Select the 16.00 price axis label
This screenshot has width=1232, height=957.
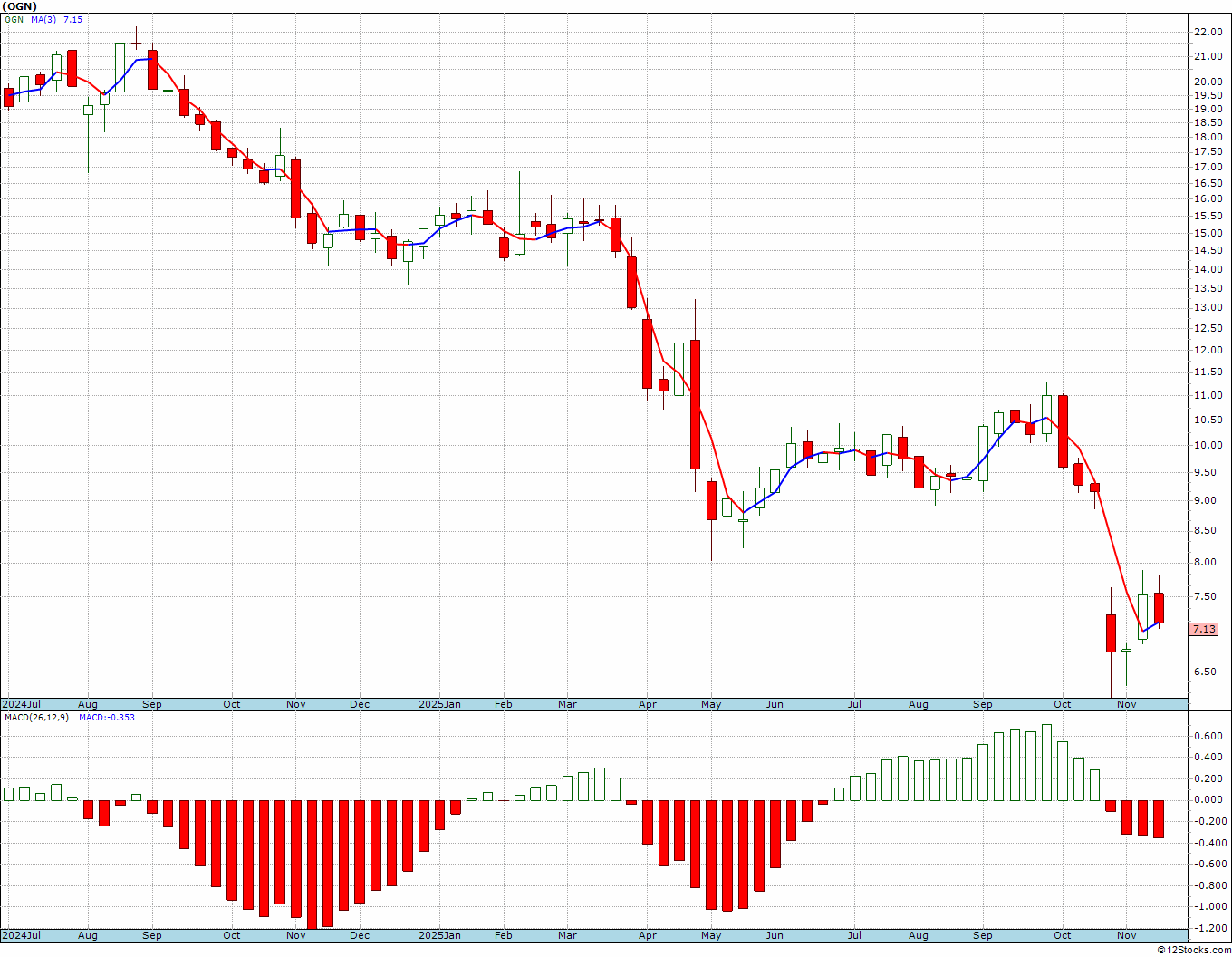1208,198
